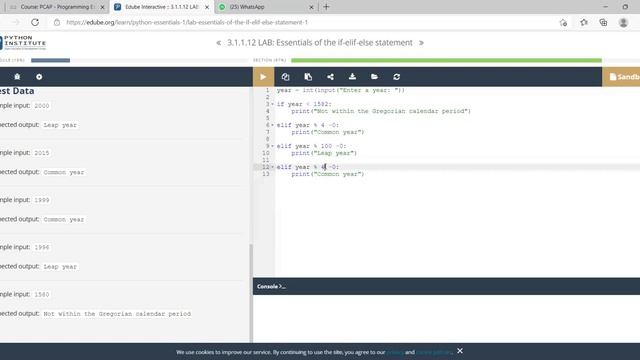Reload the page with browser refresh button
The image size is (640, 360).
point(35,22)
